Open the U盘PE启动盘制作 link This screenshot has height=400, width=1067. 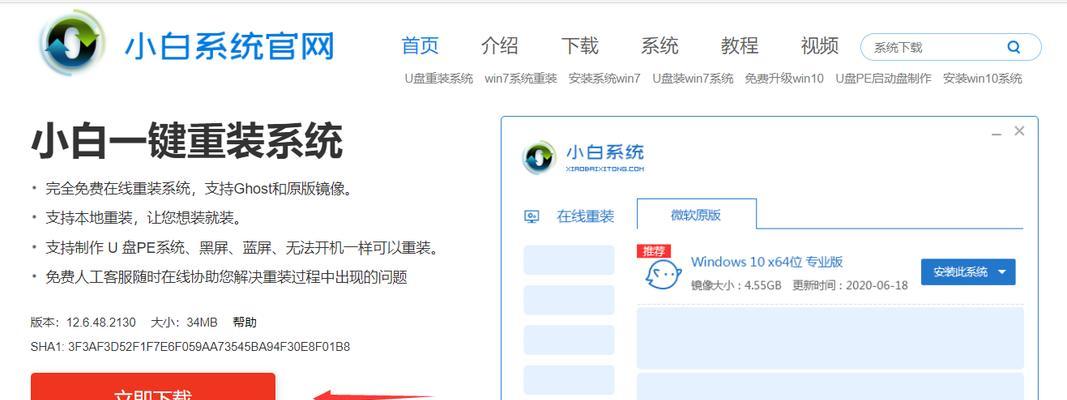[x=883, y=78]
